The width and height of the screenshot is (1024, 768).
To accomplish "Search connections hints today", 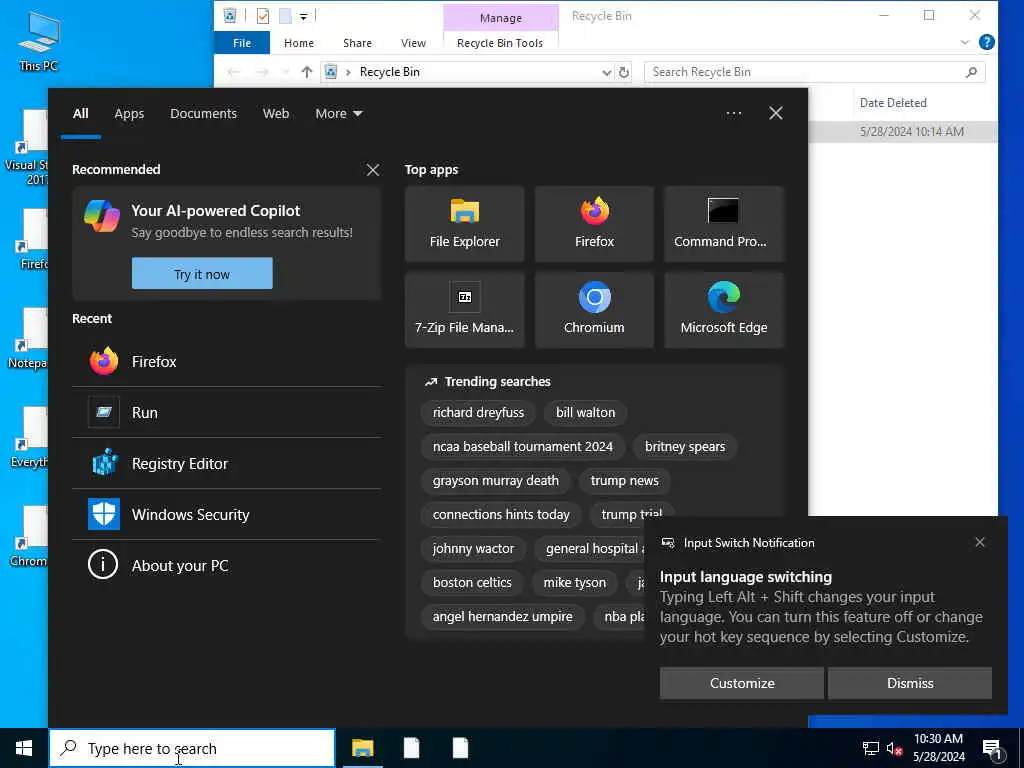I will [501, 515].
